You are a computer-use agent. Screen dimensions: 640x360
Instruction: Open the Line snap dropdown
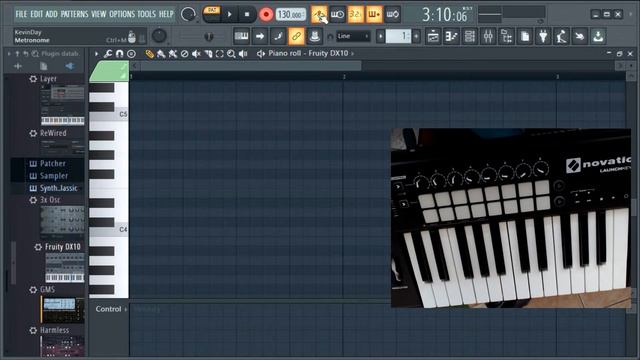click(x=353, y=36)
